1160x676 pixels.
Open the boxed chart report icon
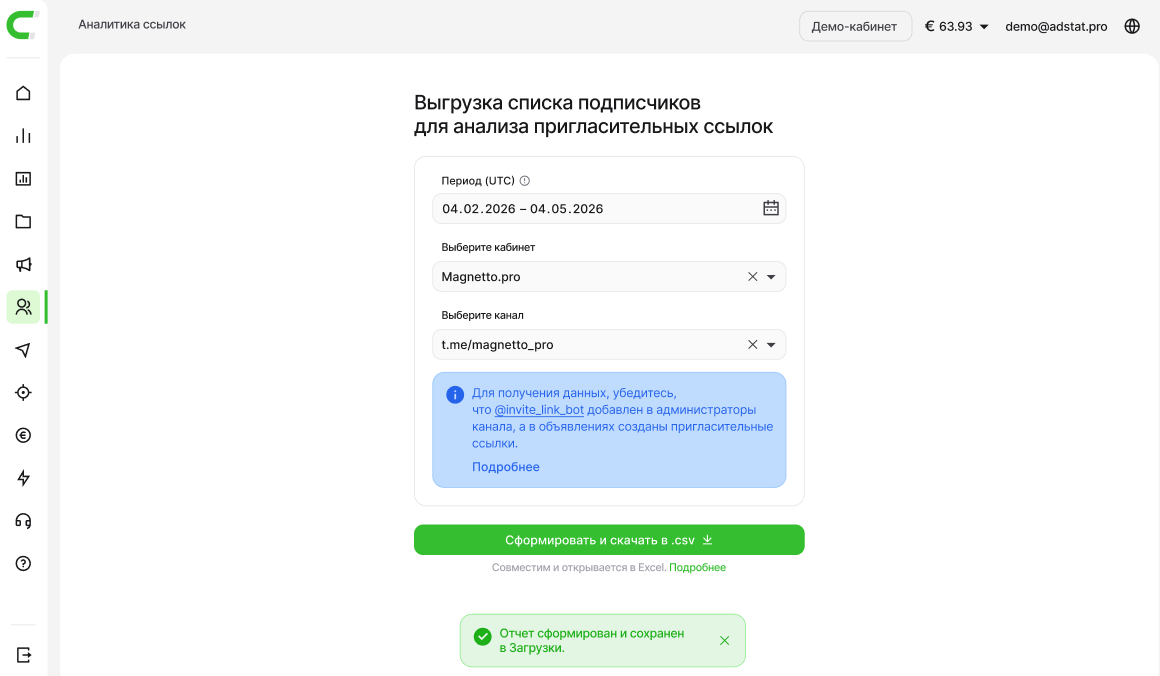(23, 179)
